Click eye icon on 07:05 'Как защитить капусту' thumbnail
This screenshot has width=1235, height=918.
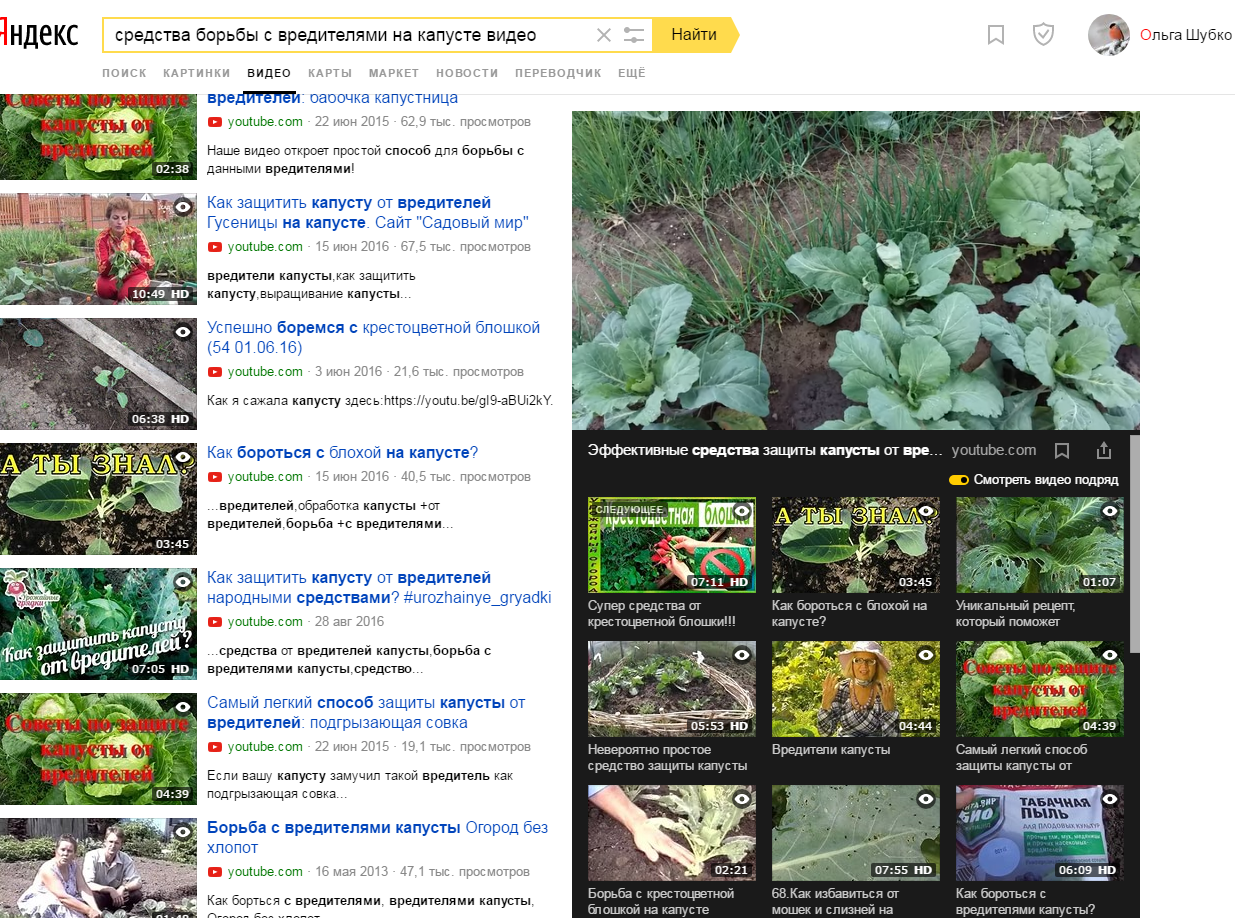[183, 581]
